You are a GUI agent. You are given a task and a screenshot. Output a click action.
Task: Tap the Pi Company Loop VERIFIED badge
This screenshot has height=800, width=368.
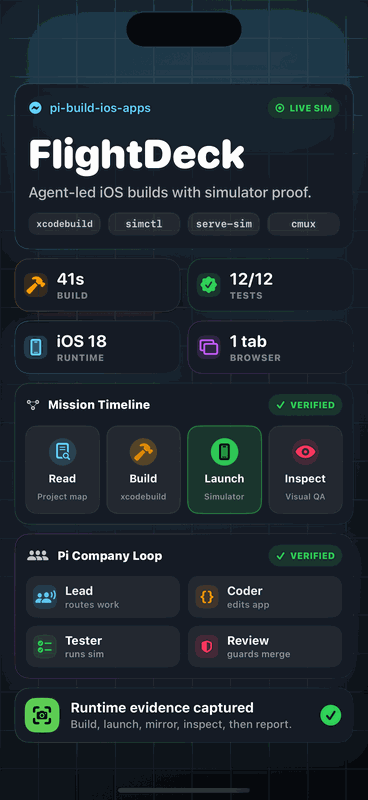click(x=305, y=556)
